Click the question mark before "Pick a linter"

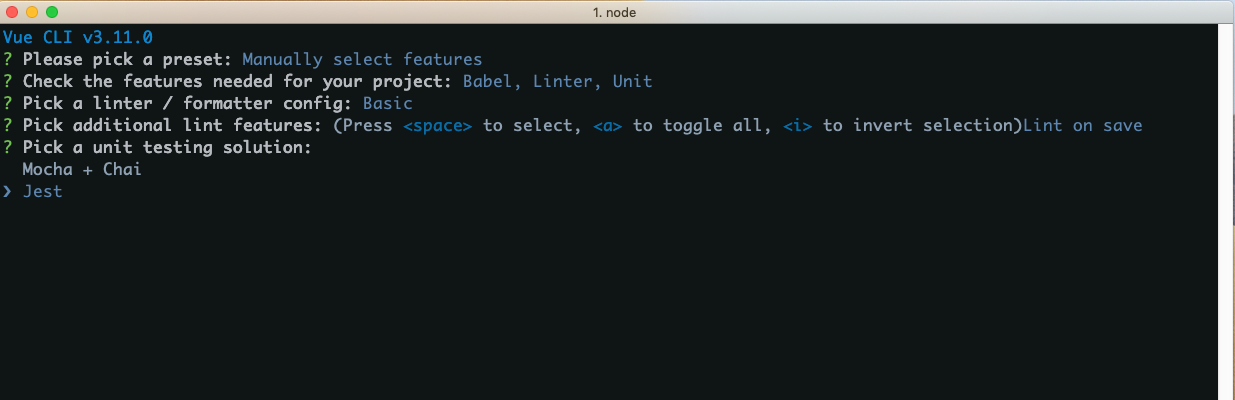[8, 104]
